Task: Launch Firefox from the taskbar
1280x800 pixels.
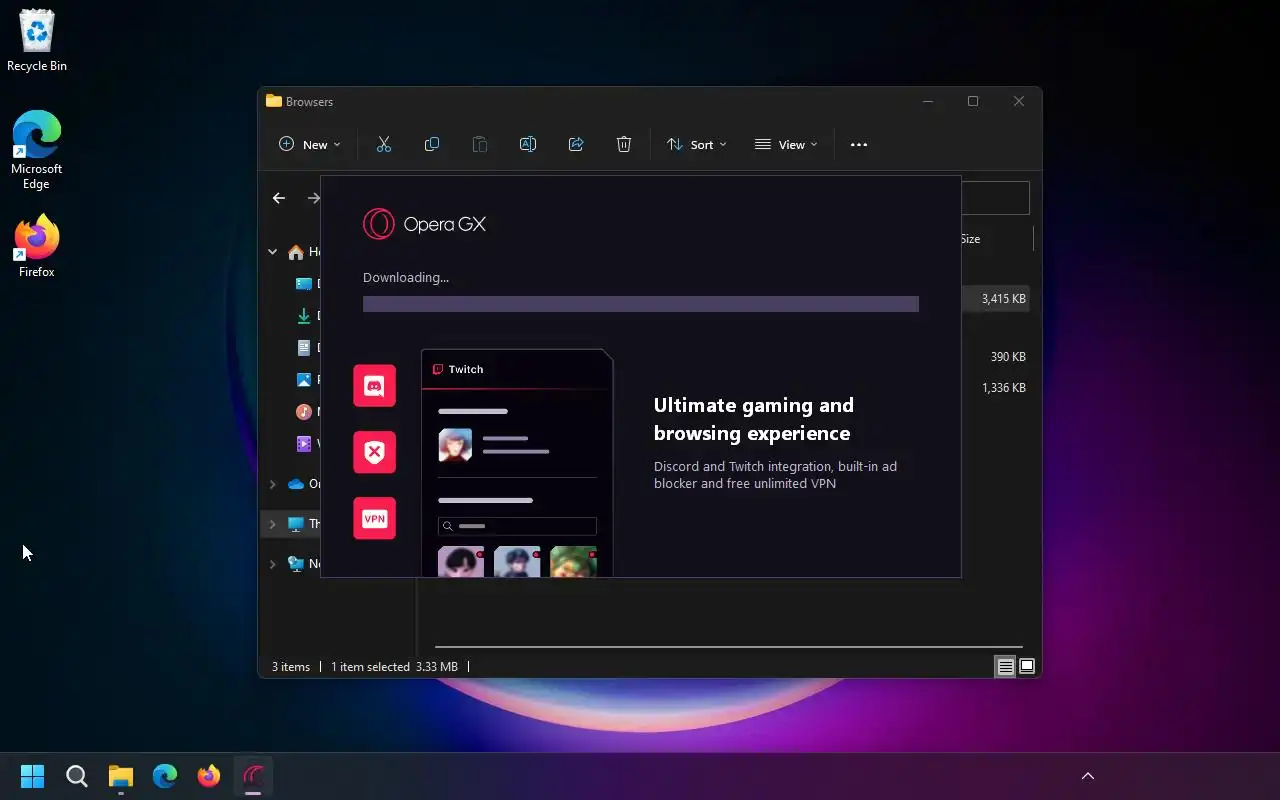Action: click(209, 776)
